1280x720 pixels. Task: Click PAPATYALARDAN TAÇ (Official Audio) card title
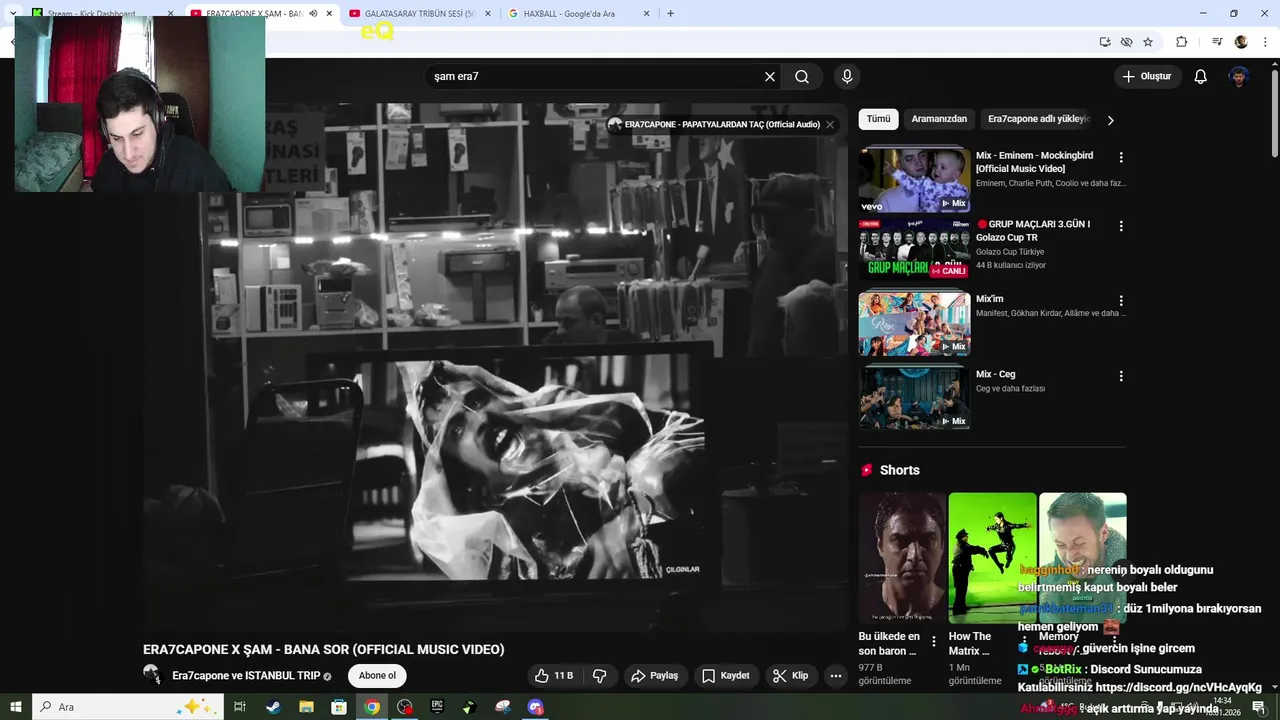tap(722, 125)
